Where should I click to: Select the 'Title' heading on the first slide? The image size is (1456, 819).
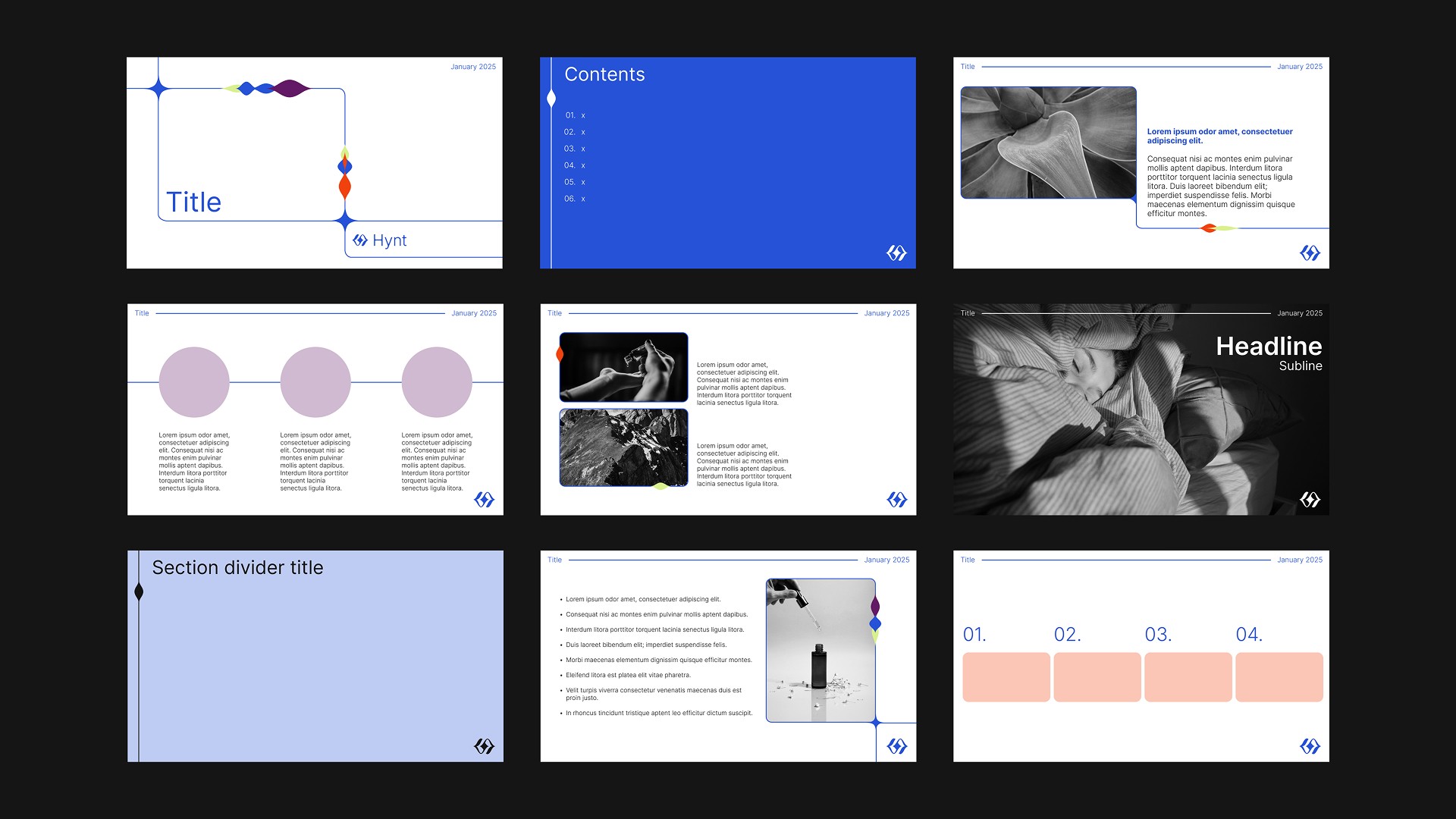193,202
